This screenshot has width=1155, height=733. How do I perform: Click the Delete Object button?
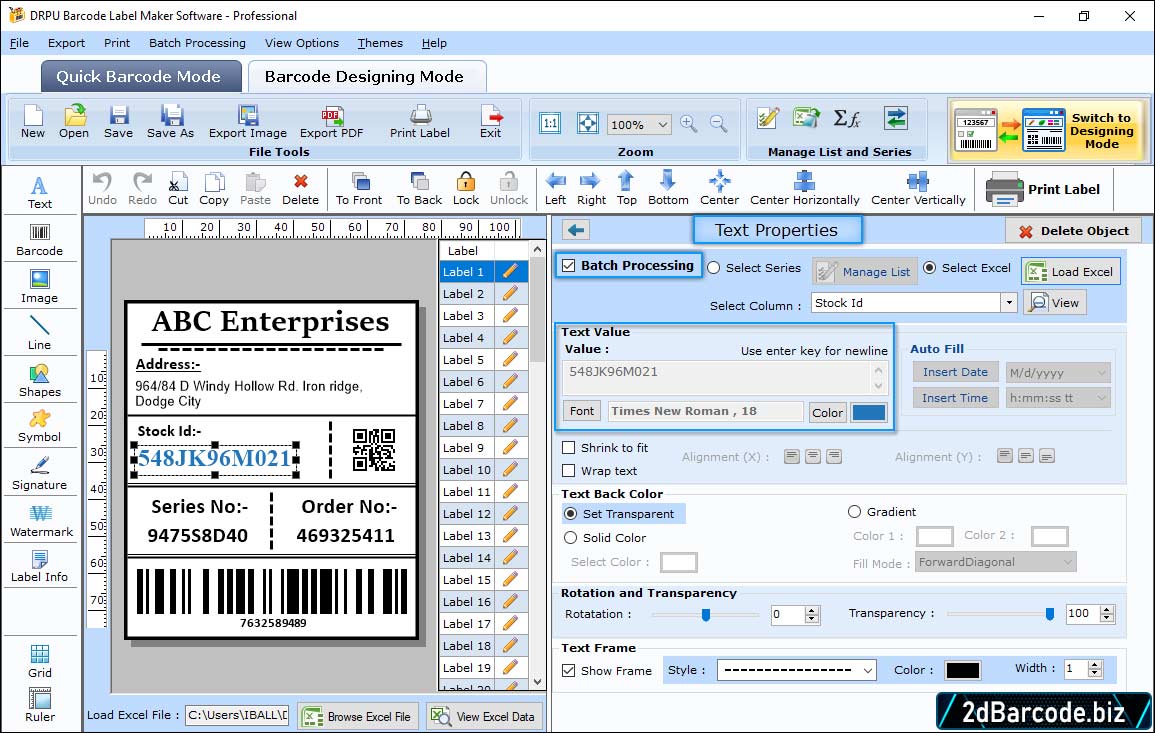(1073, 231)
